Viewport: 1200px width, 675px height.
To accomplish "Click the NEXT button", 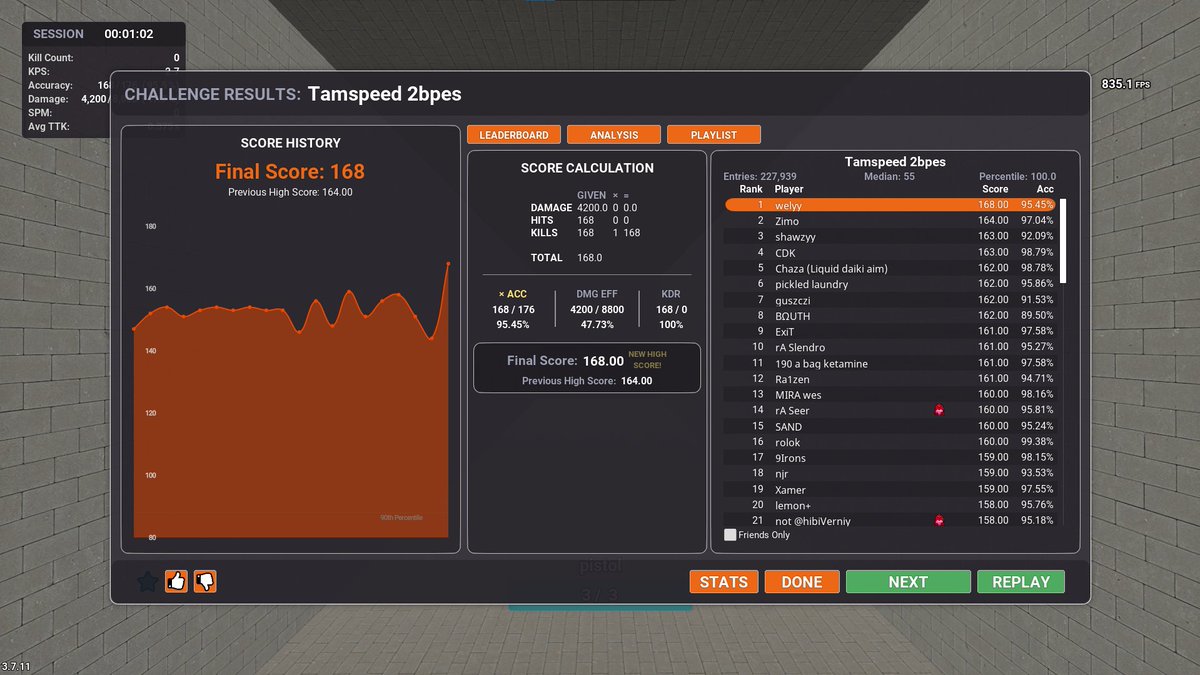I will (x=908, y=582).
